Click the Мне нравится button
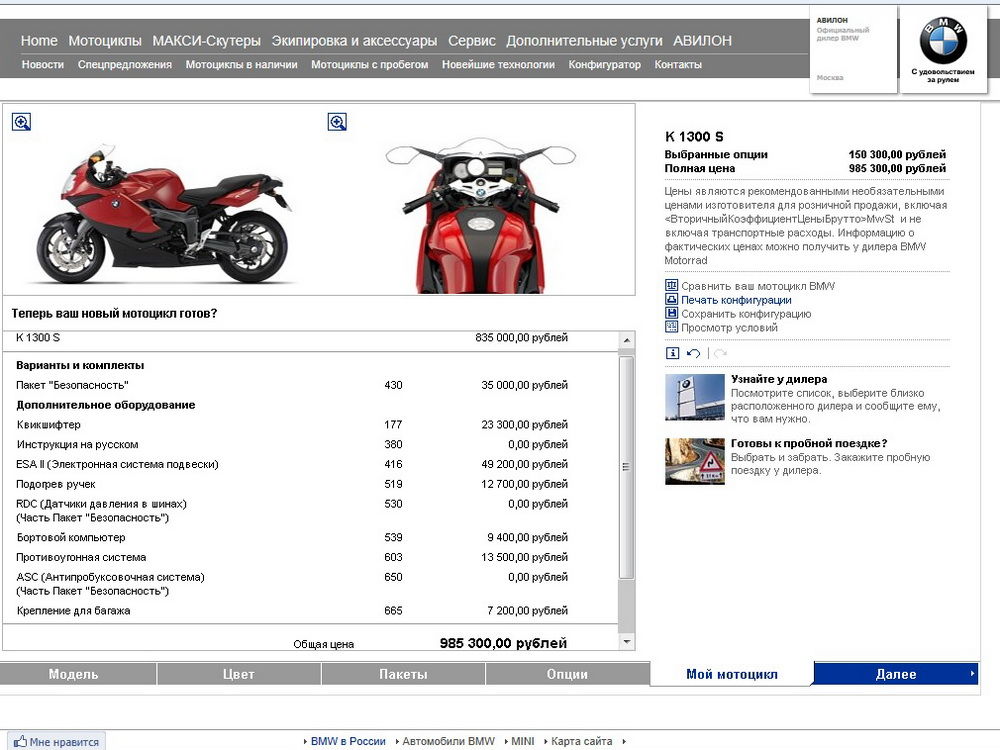 pos(56,742)
